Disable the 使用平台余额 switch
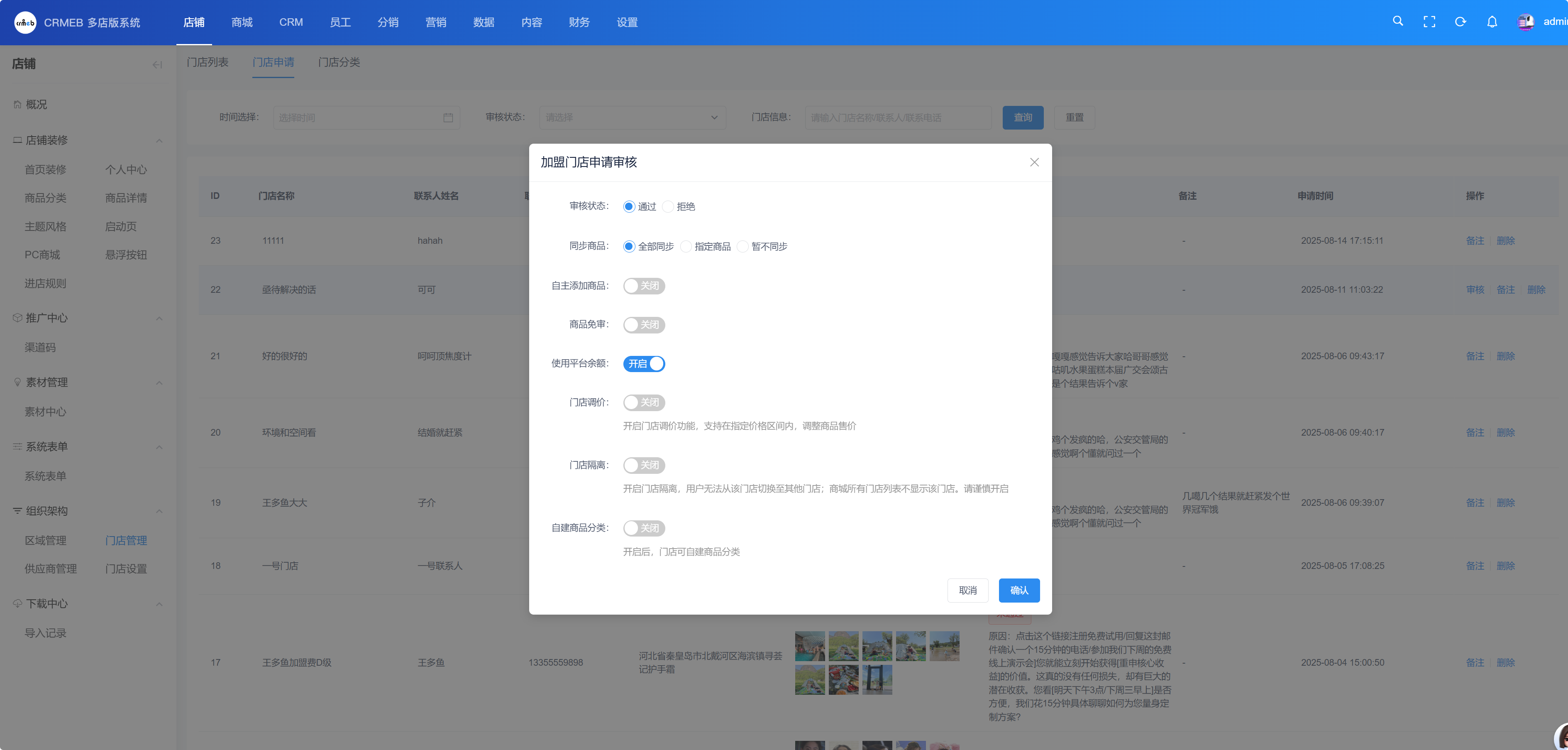The image size is (1568, 750). pos(644,364)
